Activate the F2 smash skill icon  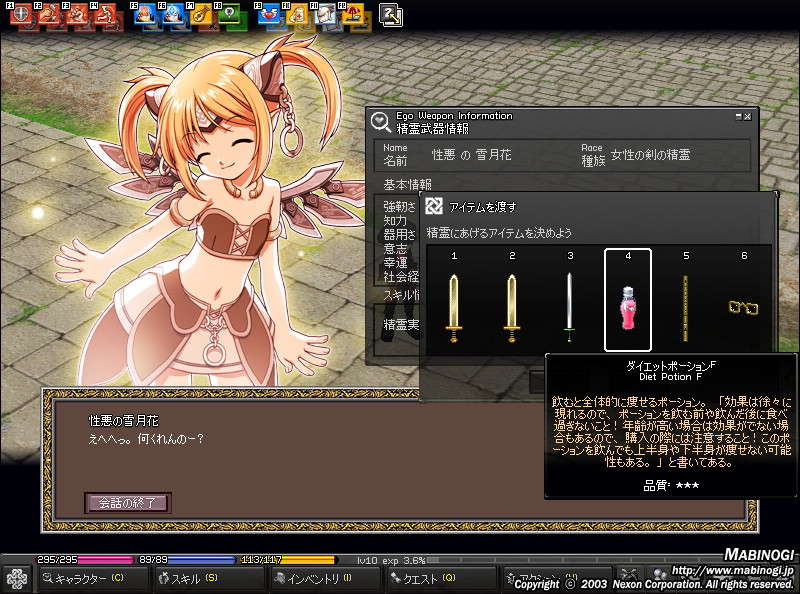(49, 14)
